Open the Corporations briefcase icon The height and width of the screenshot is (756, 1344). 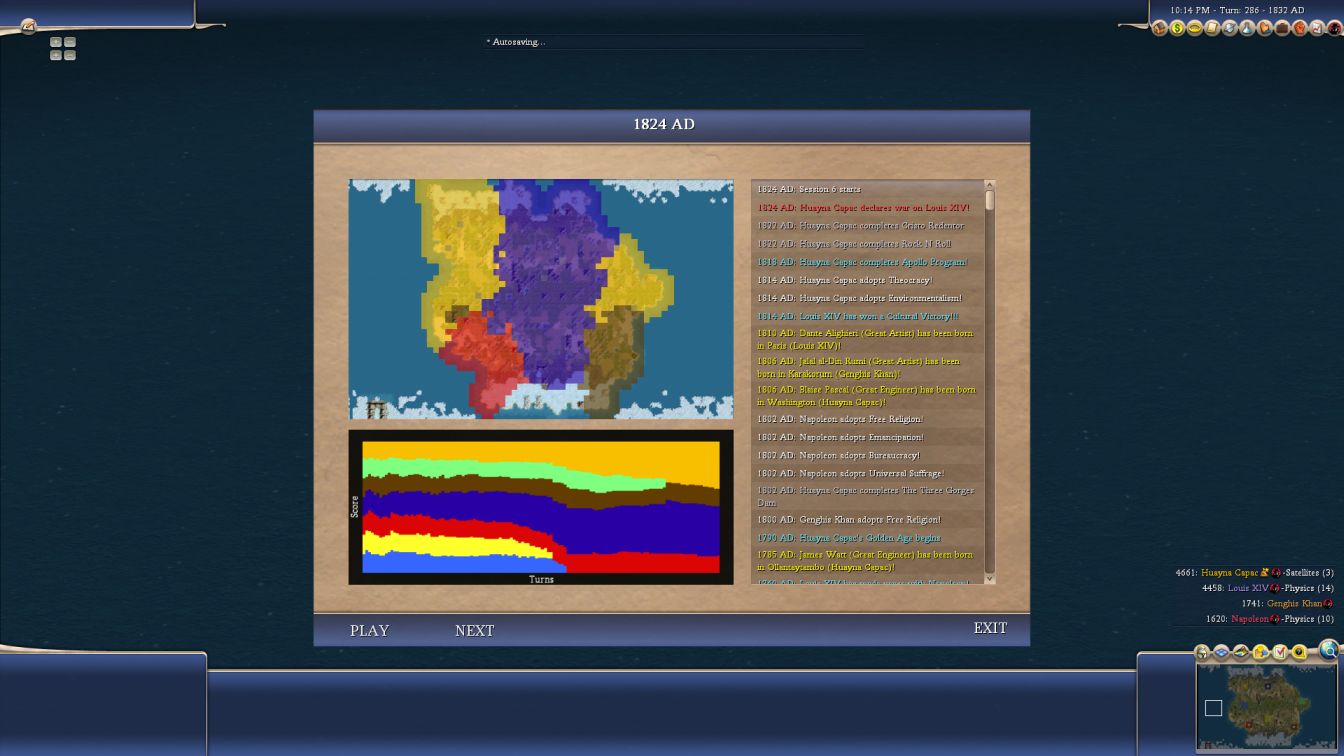[x=1282, y=28]
